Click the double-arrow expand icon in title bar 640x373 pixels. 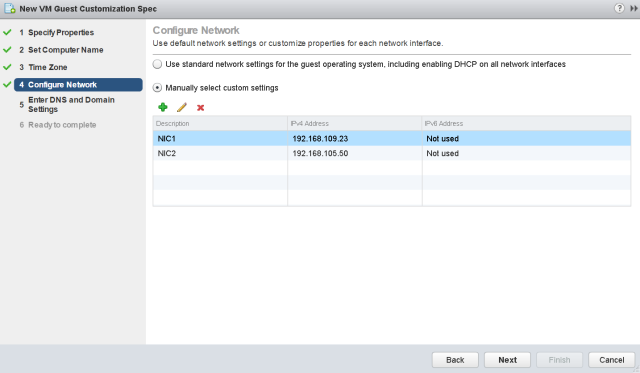pos(633,9)
